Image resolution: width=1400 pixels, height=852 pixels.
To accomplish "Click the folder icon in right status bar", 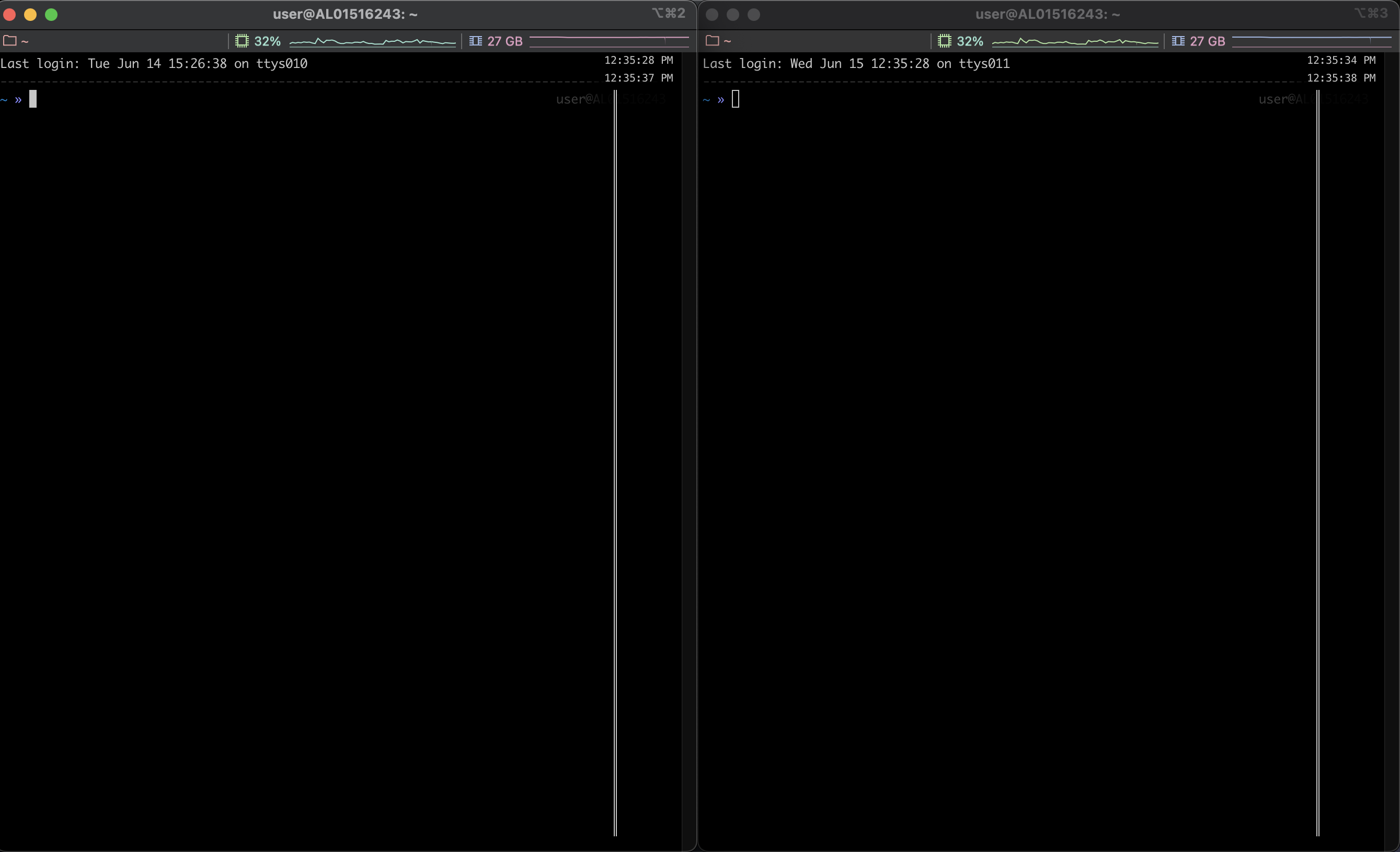I will [x=712, y=40].
